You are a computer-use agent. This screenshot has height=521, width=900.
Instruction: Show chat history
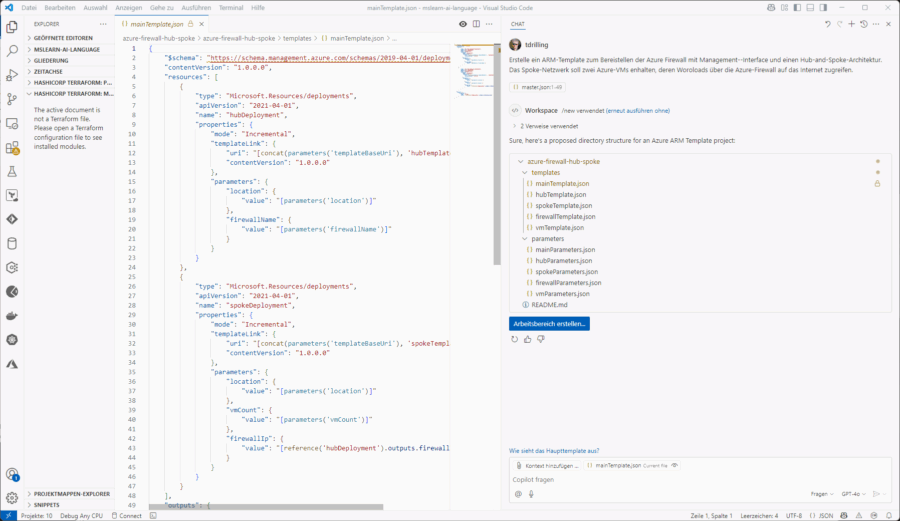(864, 24)
